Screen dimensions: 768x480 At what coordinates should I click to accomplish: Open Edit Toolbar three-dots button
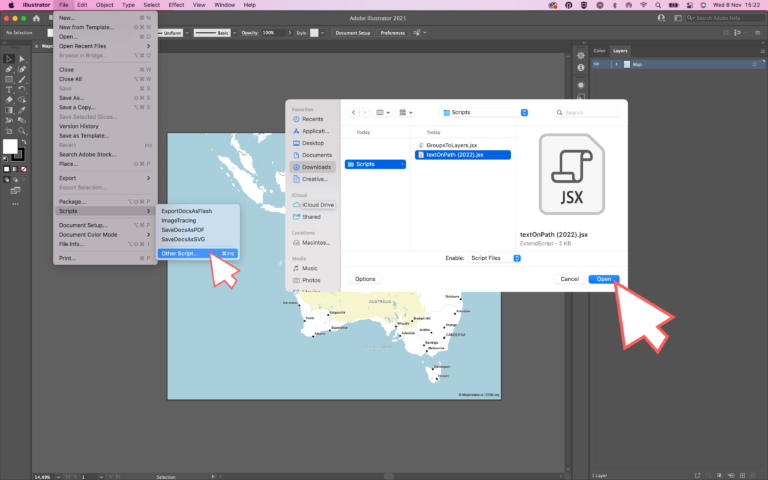coord(15,204)
